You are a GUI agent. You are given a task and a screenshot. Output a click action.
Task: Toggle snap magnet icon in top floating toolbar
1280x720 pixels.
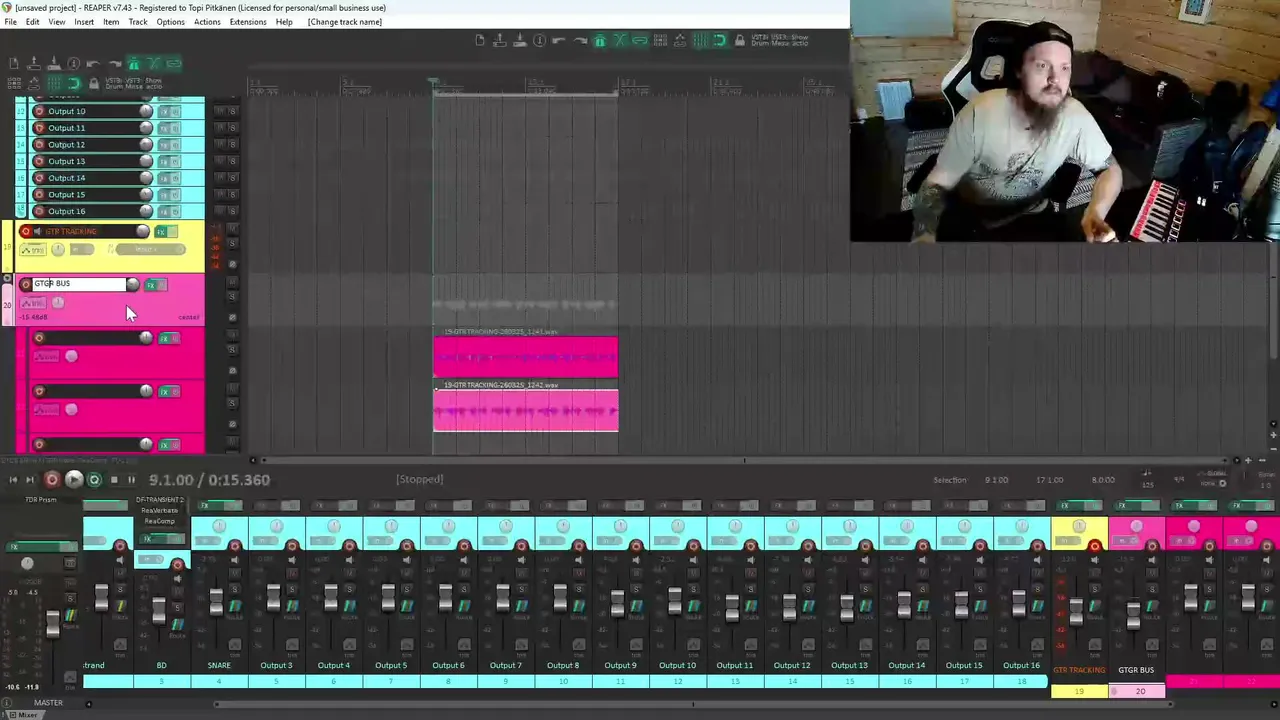[720, 40]
